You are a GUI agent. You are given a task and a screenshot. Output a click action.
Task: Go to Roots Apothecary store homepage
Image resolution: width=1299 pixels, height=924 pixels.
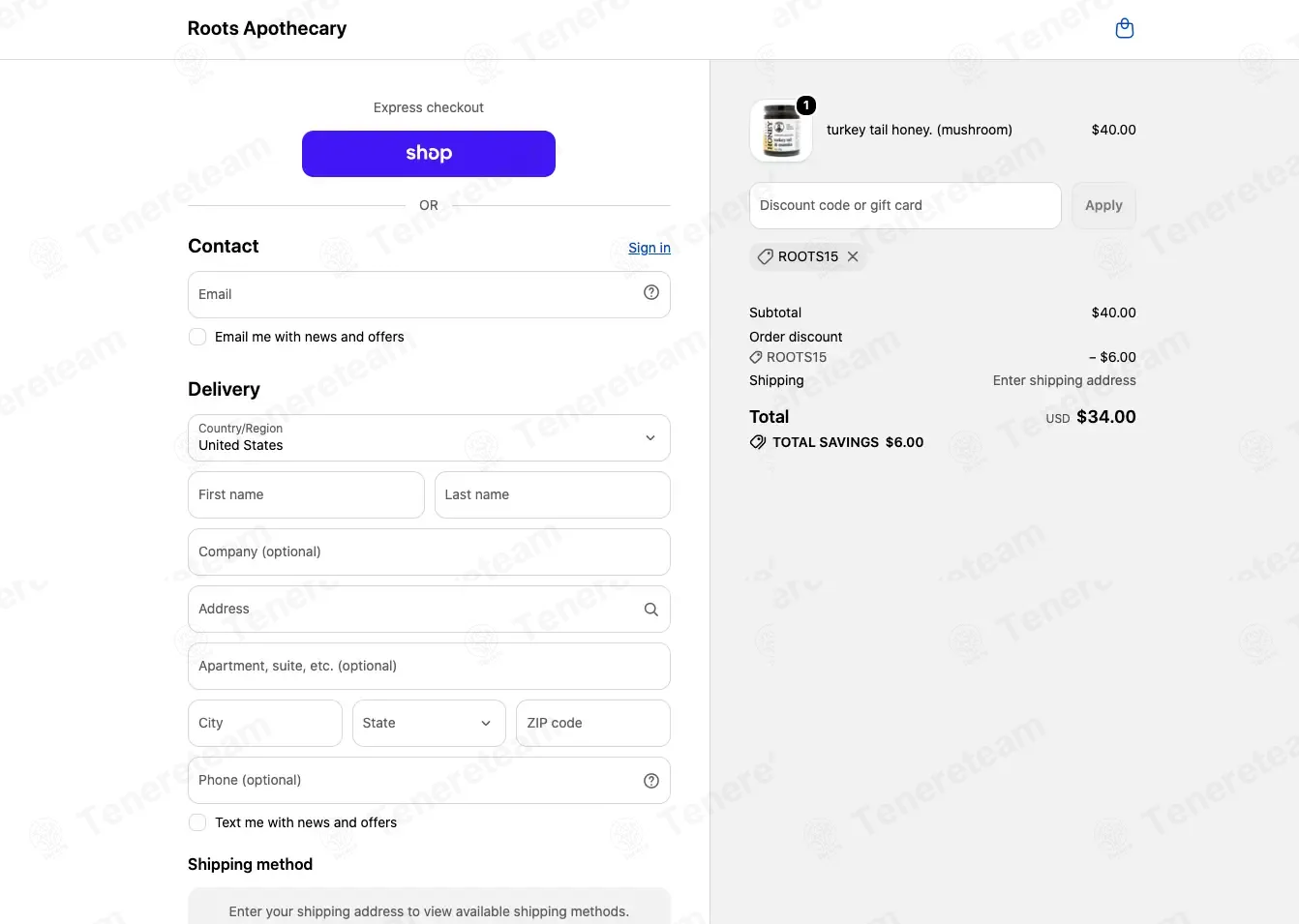pos(267,28)
